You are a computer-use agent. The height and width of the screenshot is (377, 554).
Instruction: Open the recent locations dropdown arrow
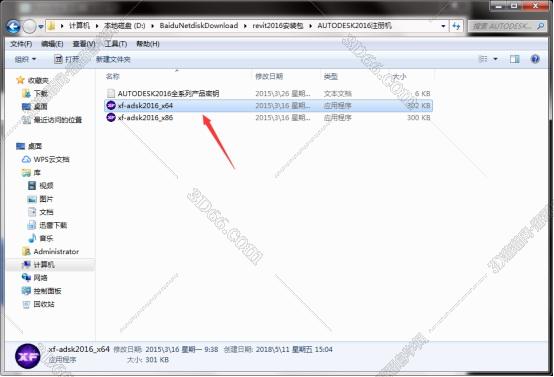click(41, 27)
